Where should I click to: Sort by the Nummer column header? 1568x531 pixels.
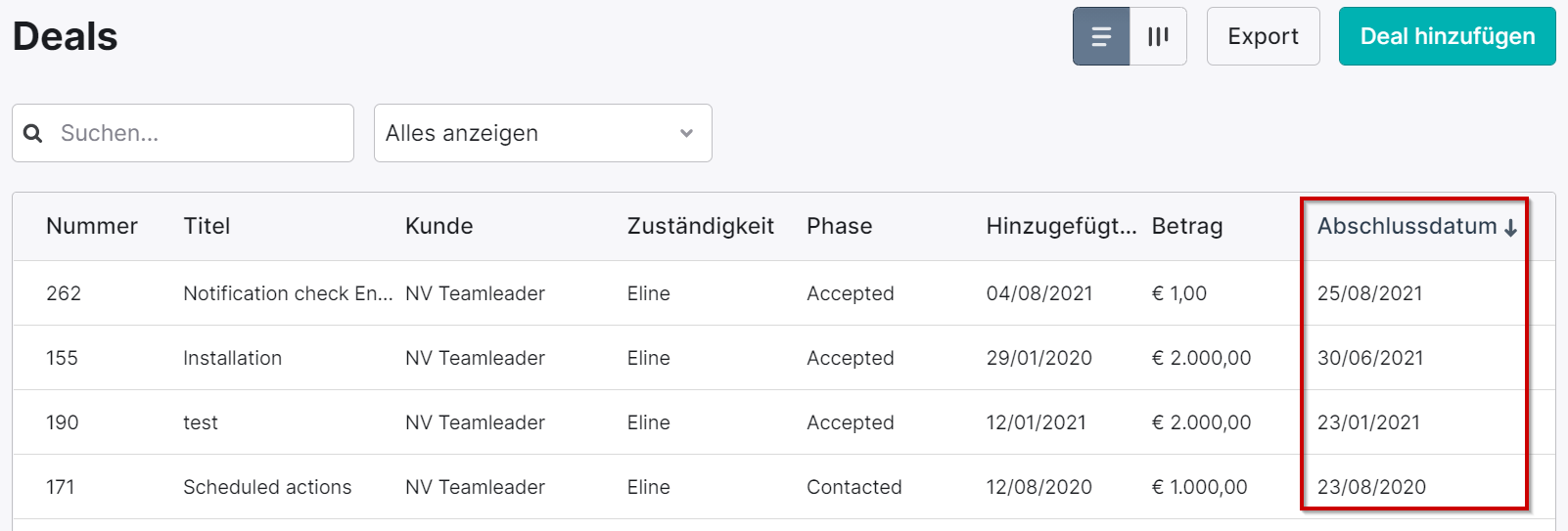tap(92, 226)
